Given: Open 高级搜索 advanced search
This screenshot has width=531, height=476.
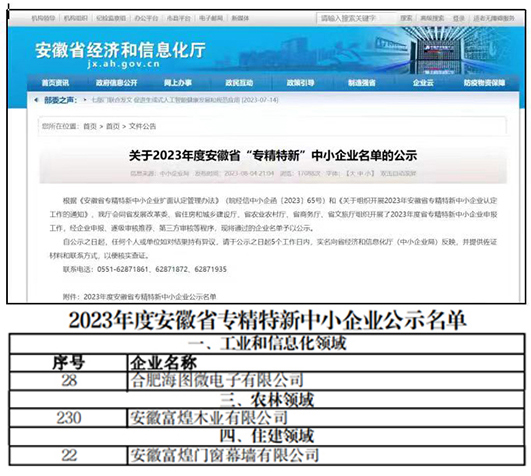Looking at the screenshot, I should [x=432, y=18].
